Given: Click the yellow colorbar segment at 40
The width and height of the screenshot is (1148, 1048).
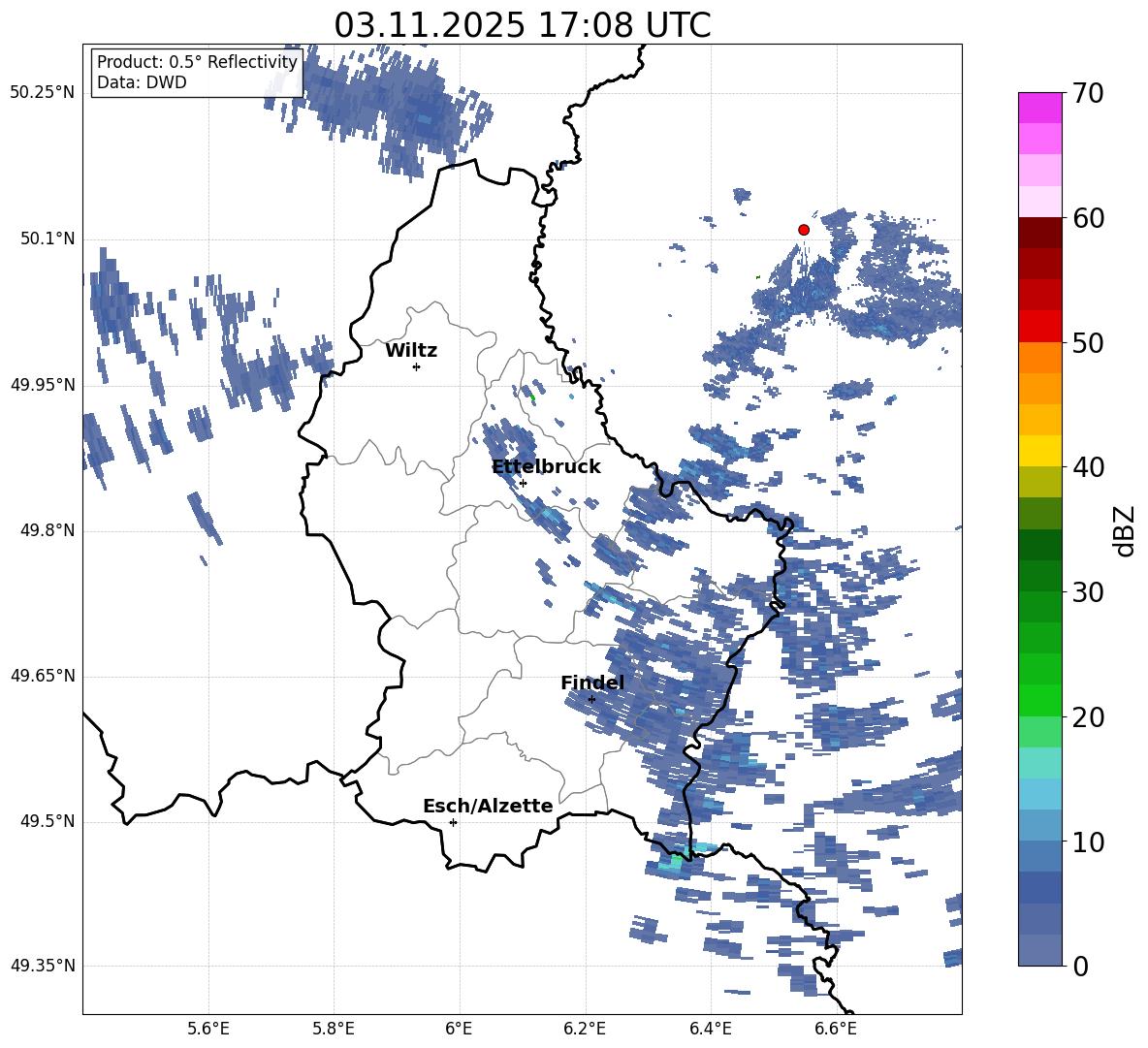Looking at the screenshot, I should pyautogui.click(x=1039, y=451).
